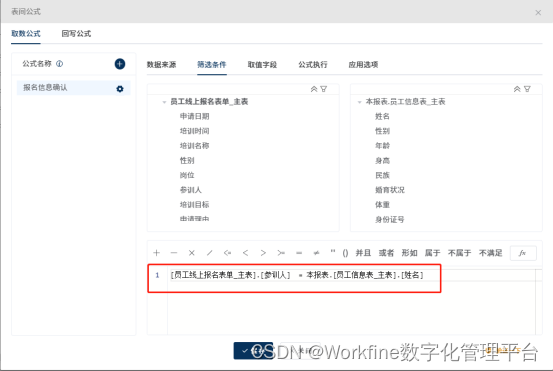Open the 应用选项 tab

tap(363, 65)
